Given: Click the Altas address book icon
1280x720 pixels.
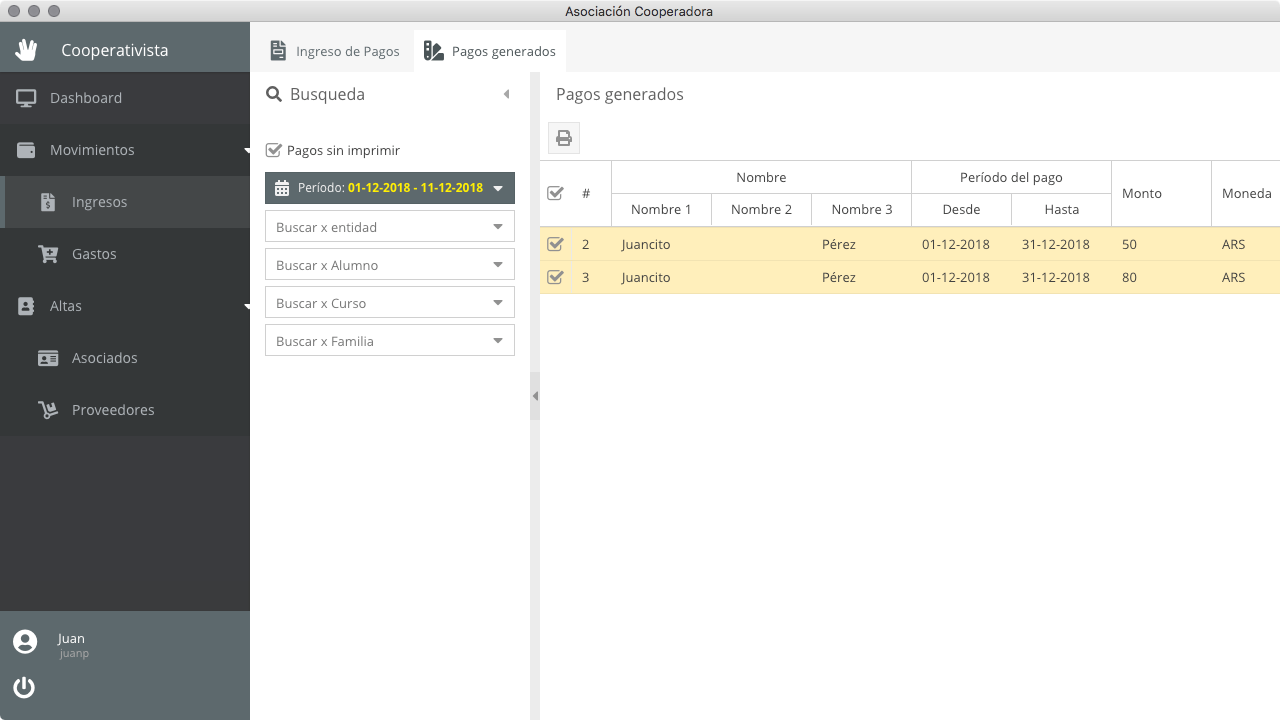Looking at the screenshot, I should tap(26, 306).
